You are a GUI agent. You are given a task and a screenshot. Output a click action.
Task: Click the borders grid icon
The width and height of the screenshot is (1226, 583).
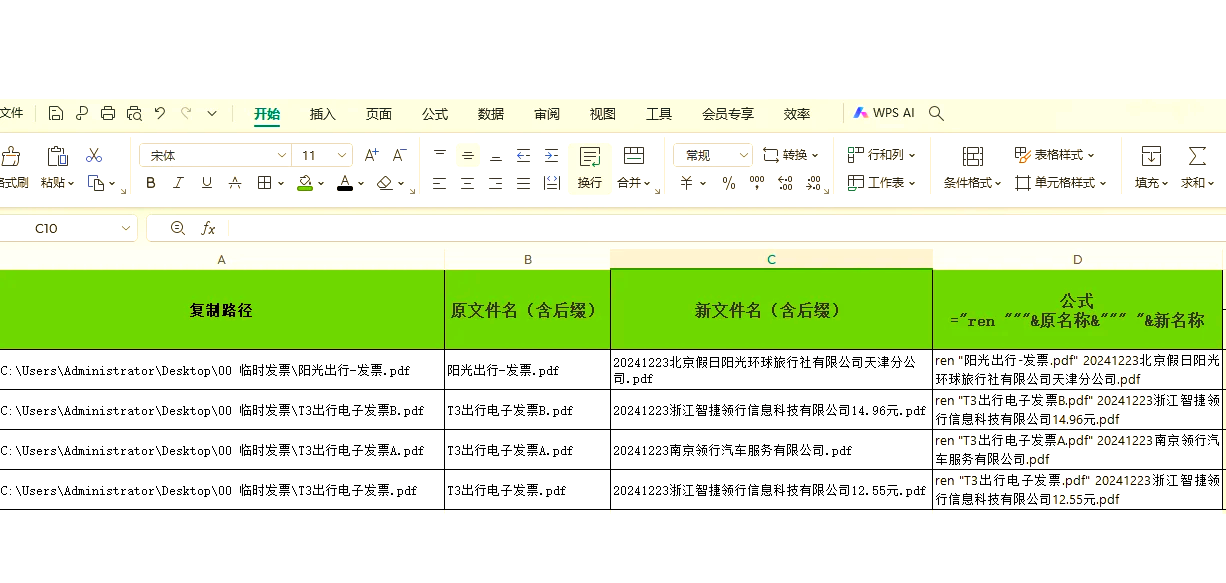tap(265, 183)
